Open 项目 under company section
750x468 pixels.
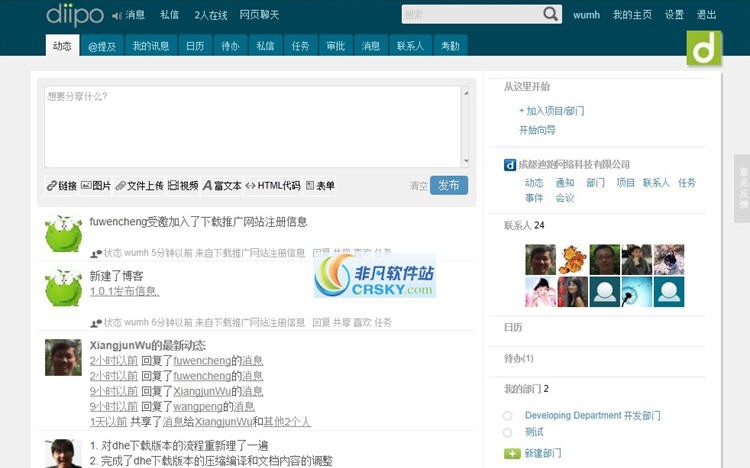[x=625, y=183]
